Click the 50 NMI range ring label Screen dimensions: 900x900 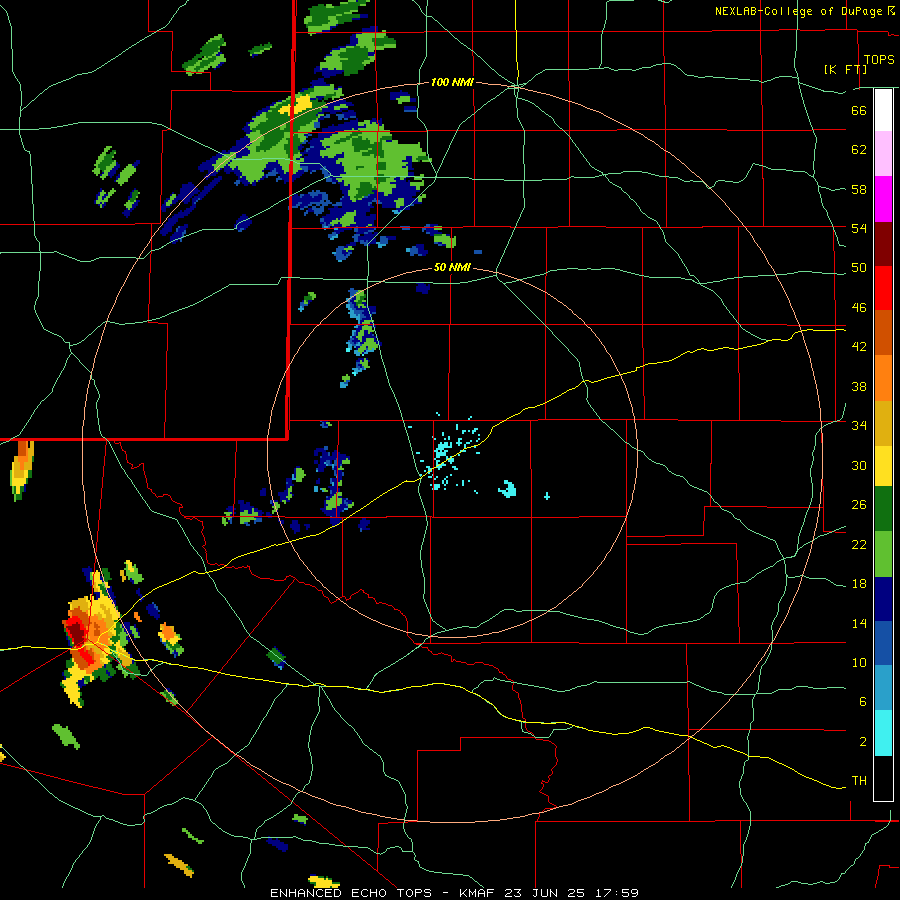pyautogui.click(x=452, y=267)
